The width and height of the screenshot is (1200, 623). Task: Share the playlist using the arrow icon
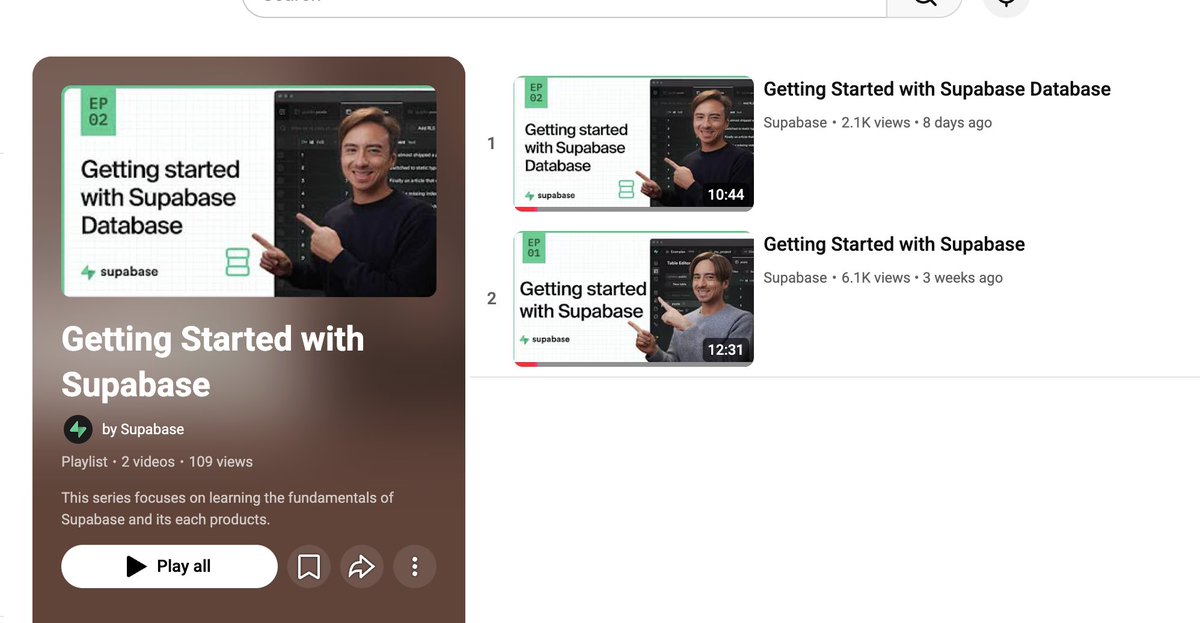tap(361, 567)
